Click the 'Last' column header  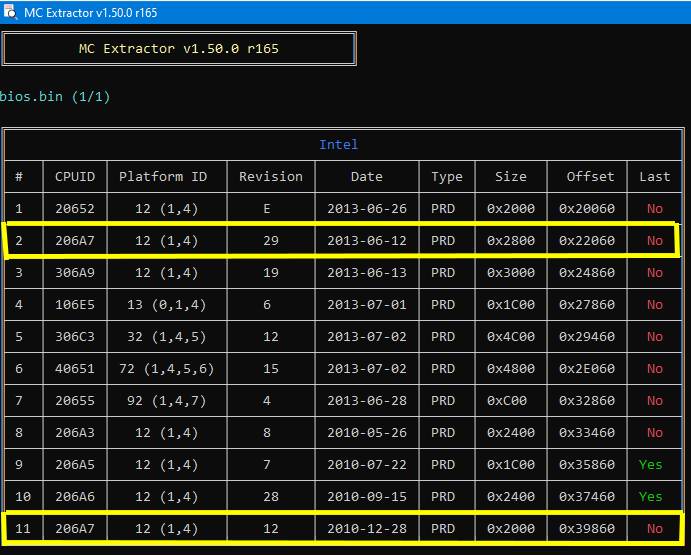pos(654,177)
